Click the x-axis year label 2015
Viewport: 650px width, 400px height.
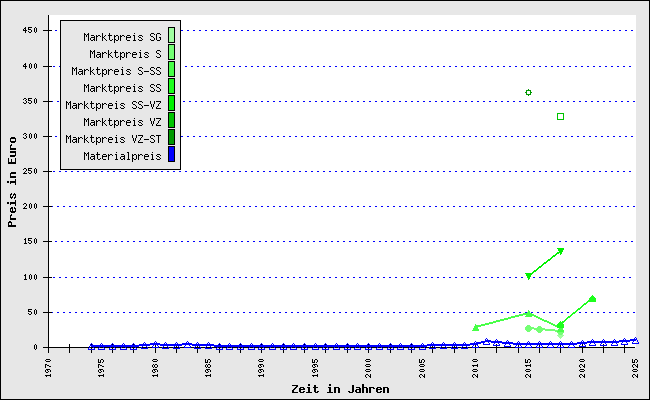[529, 368]
